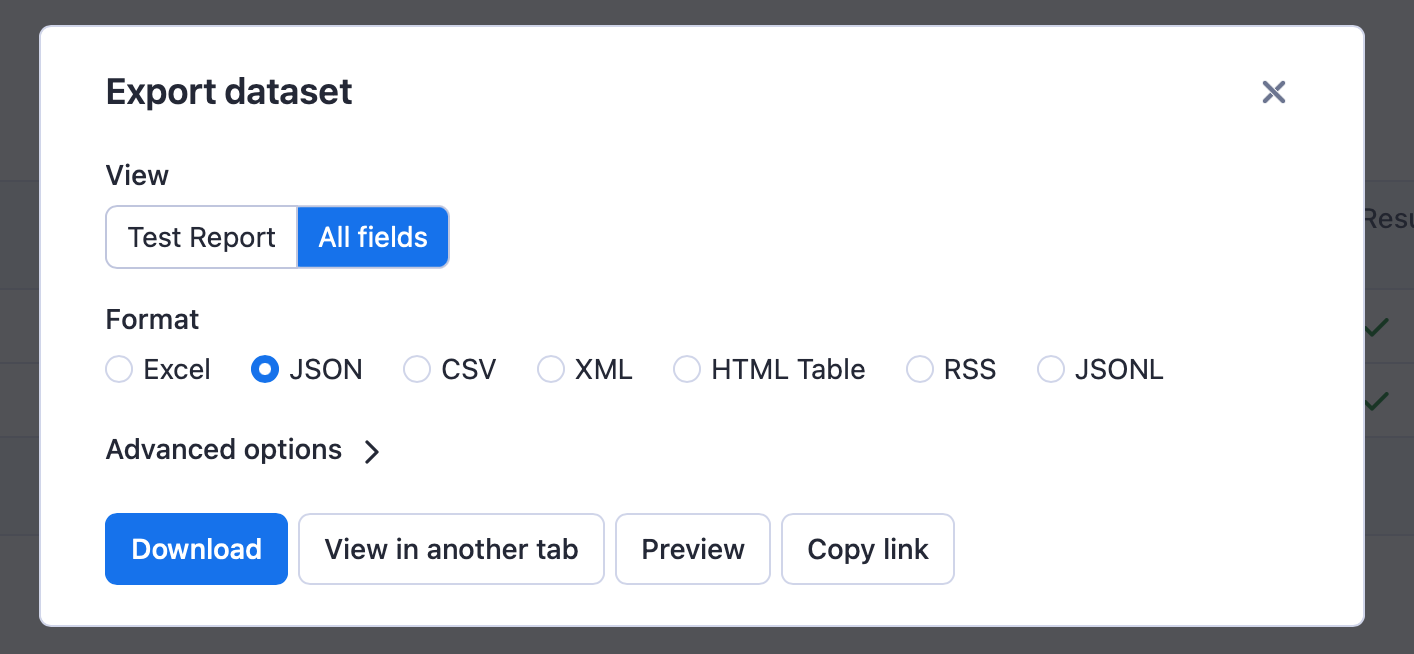Switch to the Test Report view
Viewport: 1414px width, 654px height.
pos(201,237)
